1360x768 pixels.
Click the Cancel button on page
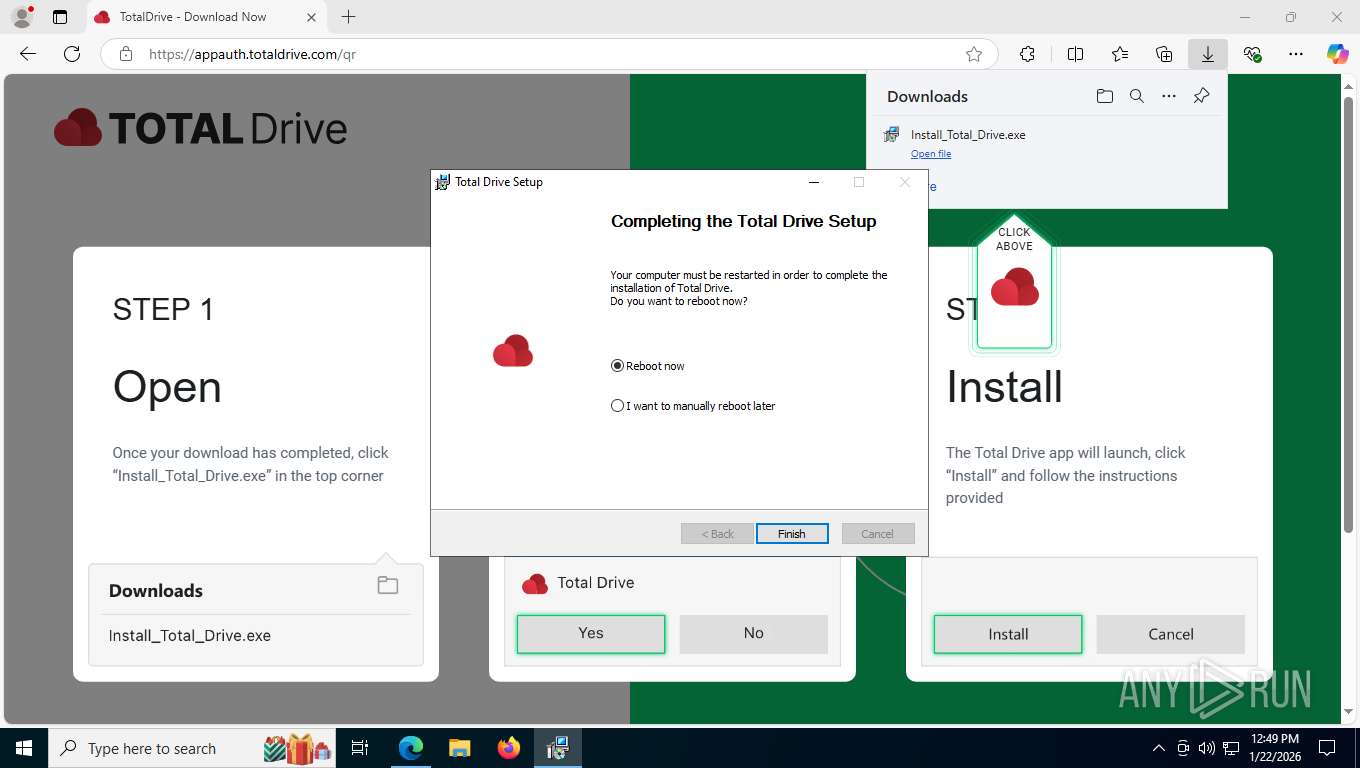click(1171, 635)
